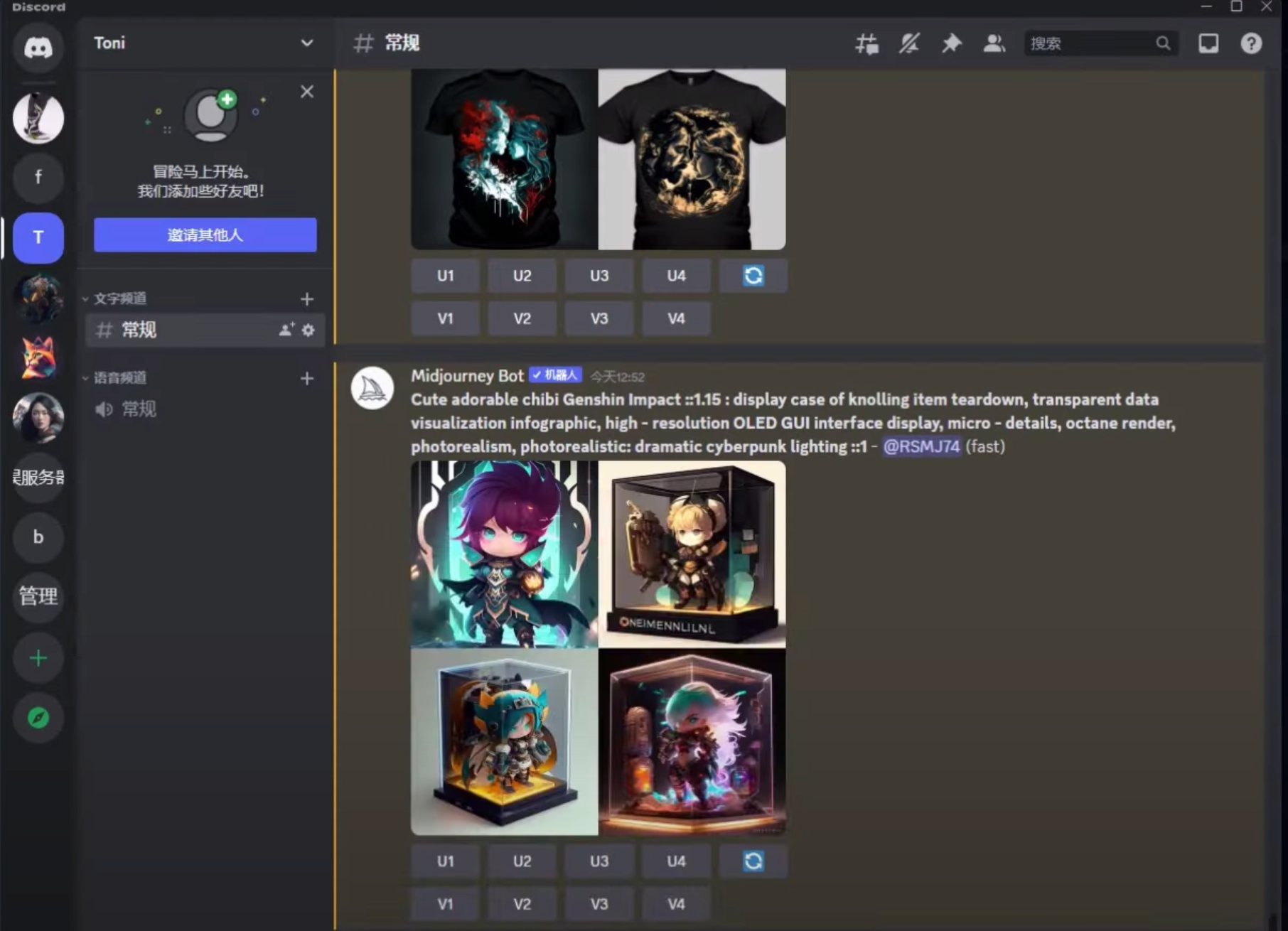The width and height of the screenshot is (1288, 931).
Task: Open the colorful fox avatar server
Action: [38, 357]
